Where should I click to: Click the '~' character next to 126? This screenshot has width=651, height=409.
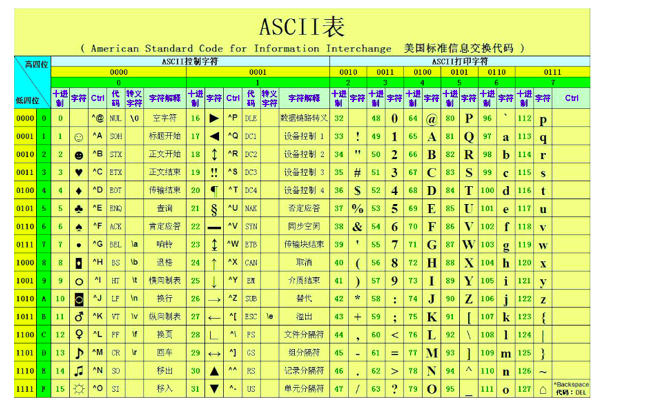543,372
